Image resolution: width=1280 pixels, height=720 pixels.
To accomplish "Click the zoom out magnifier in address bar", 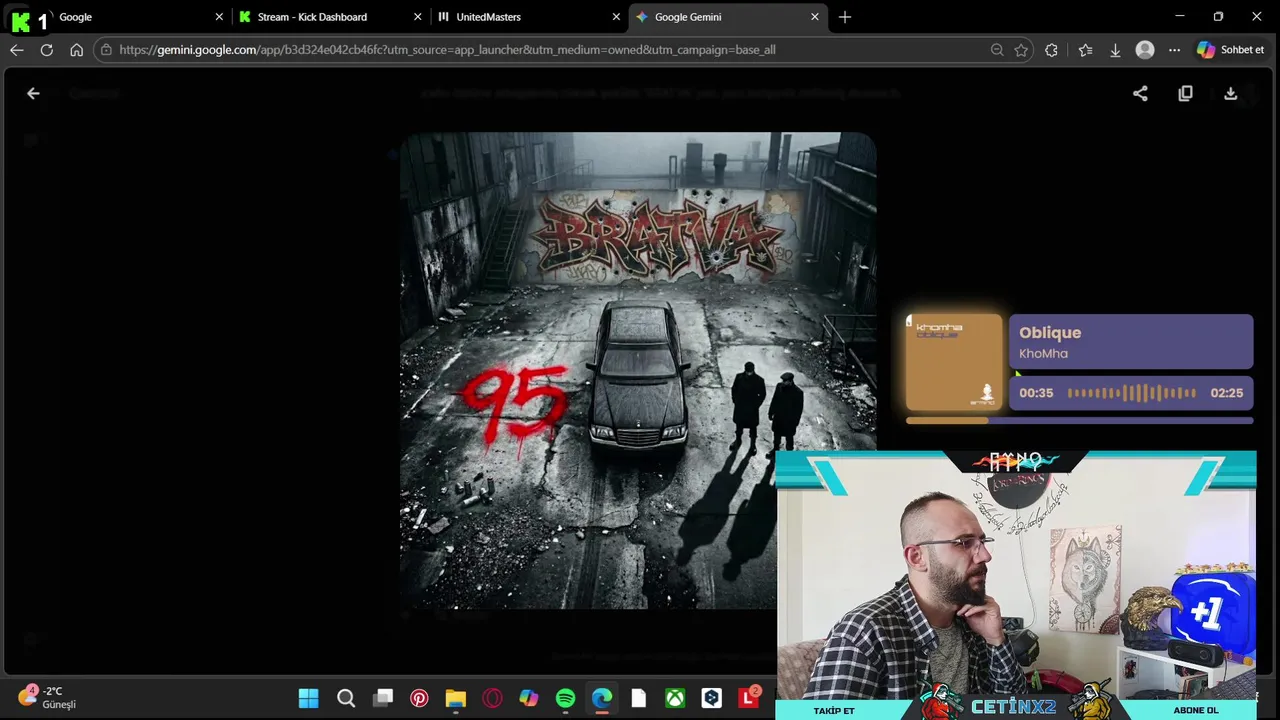I will (997, 50).
